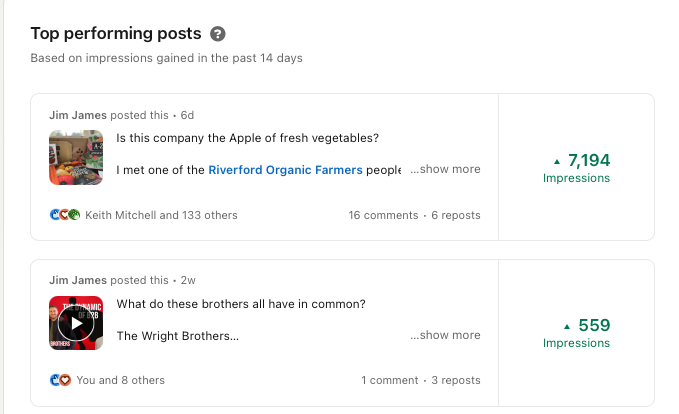The height and width of the screenshot is (414, 679).
Task: Click the green up arrow beside 559
Action: point(568,326)
